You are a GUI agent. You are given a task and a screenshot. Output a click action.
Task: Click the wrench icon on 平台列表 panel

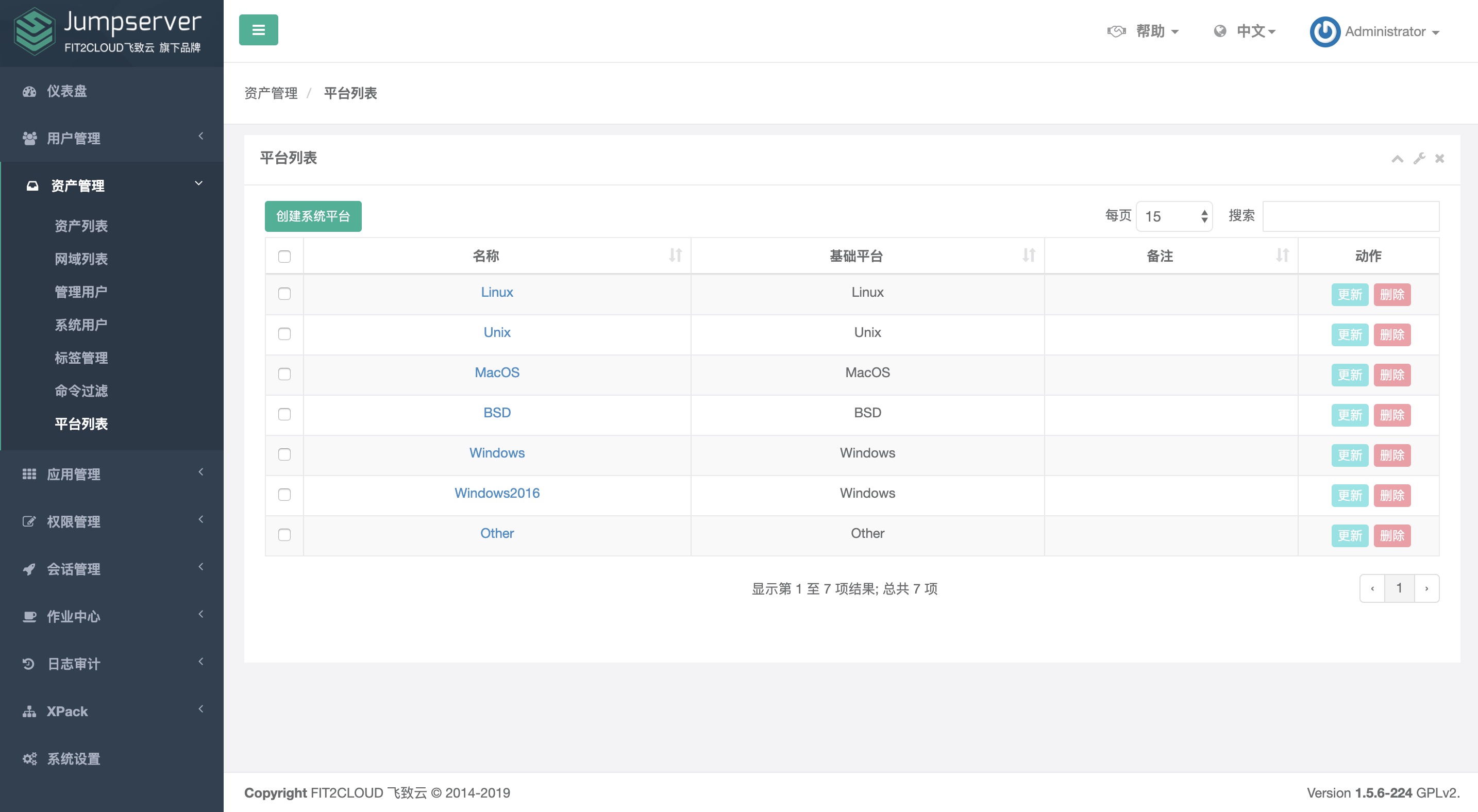(1419, 158)
